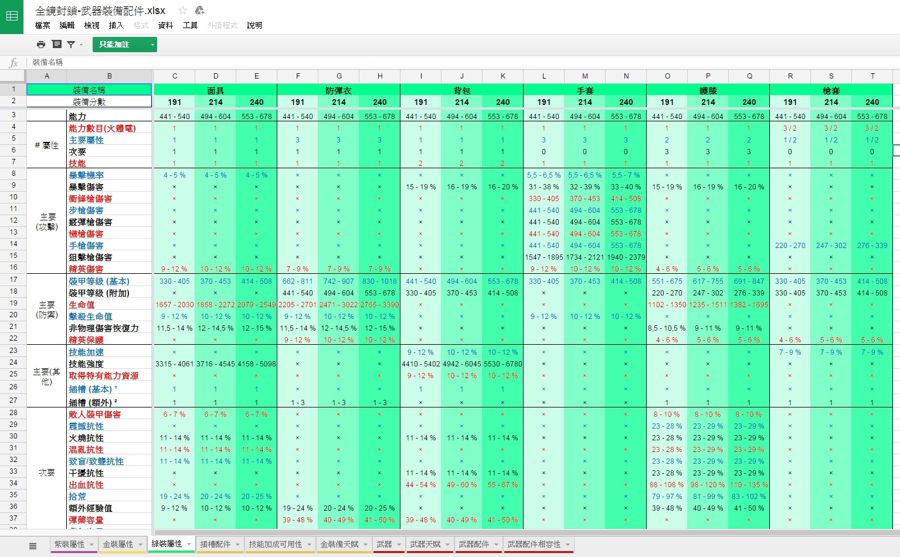Select column B header
This screenshot has width=900, height=557.
coord(110,76)
